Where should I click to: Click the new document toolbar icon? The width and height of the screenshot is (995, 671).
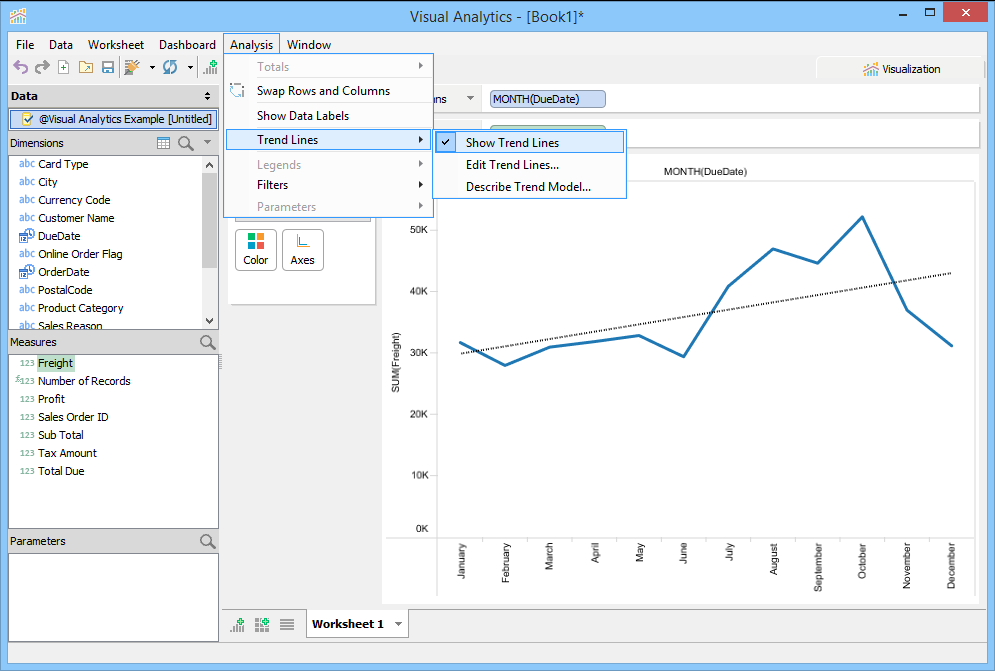click(63, 67)
